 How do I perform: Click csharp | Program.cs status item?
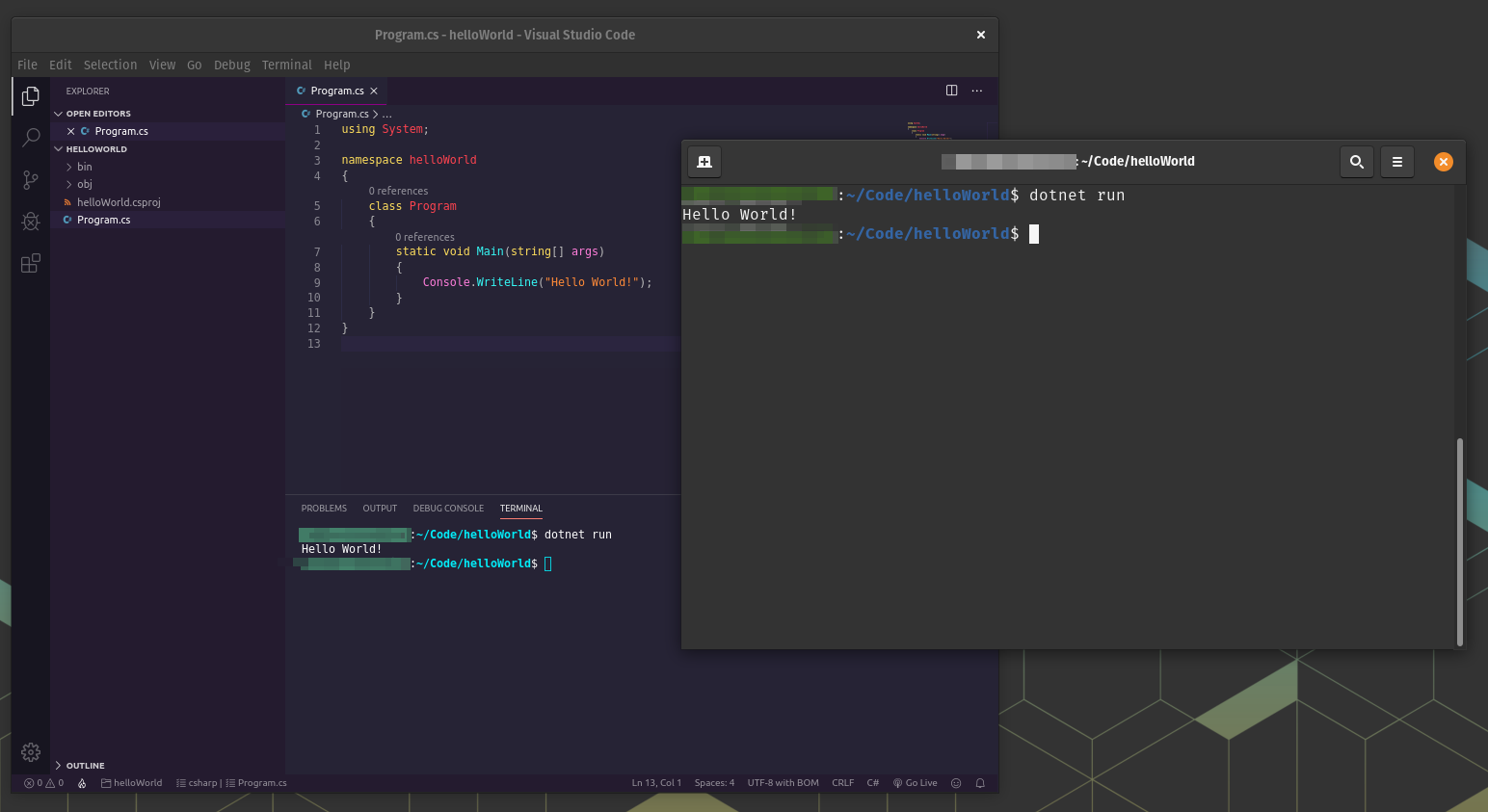(x=231, y=783)
